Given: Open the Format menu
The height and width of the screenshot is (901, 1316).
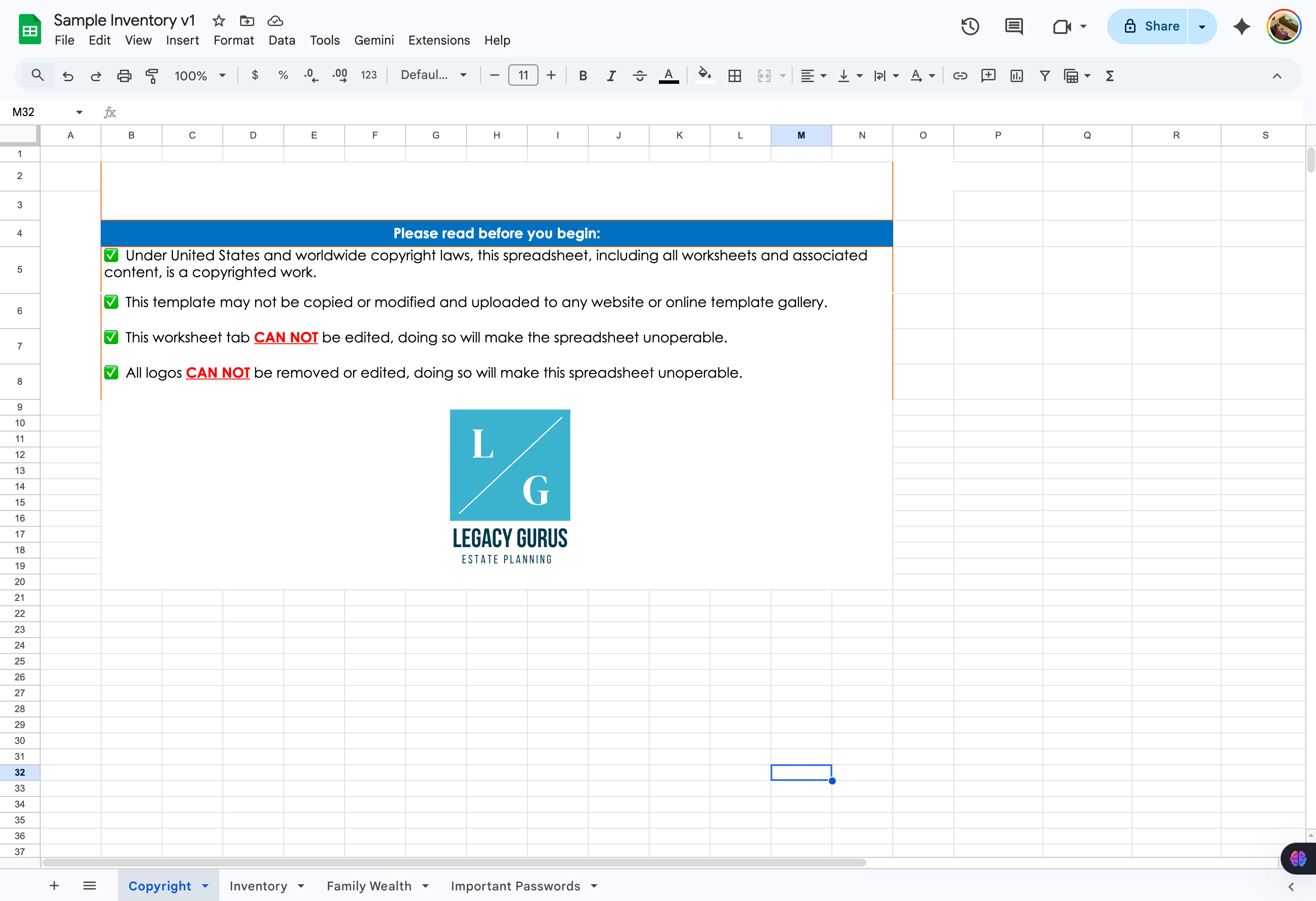Looking at the screenshot, I should click(234, 40).
